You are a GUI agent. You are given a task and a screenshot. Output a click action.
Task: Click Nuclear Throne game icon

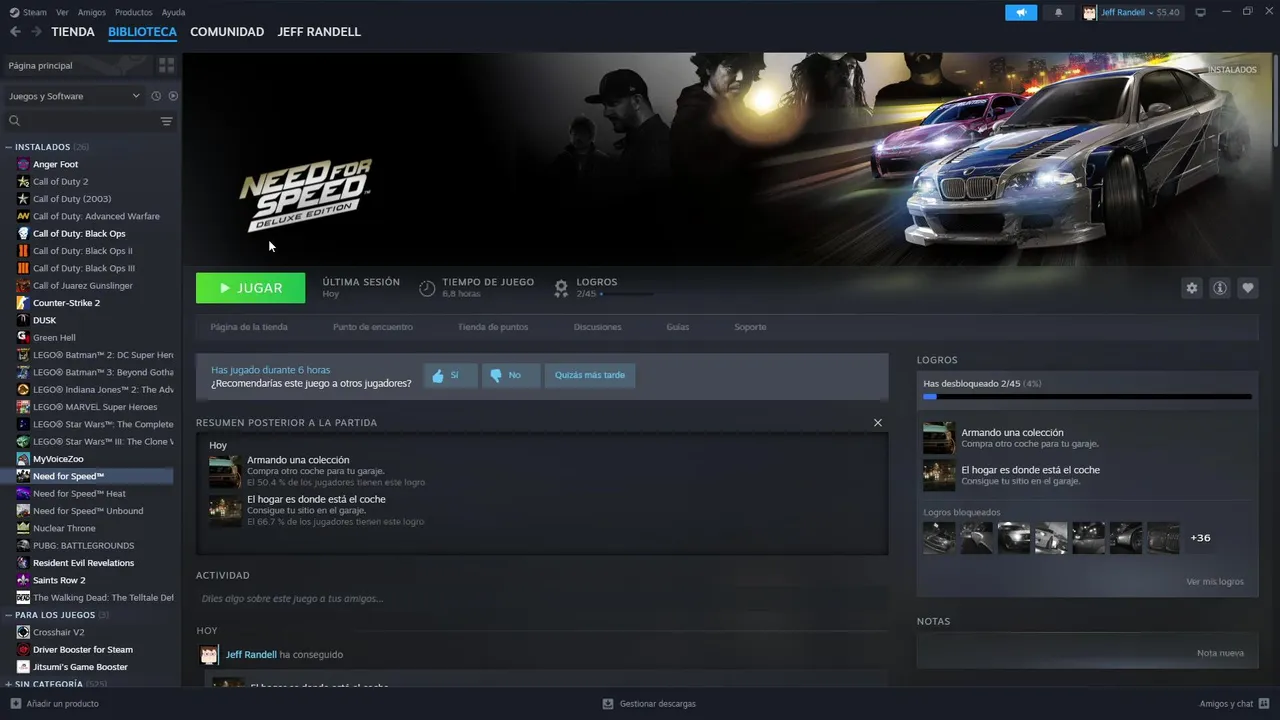(x=23, y=528)
